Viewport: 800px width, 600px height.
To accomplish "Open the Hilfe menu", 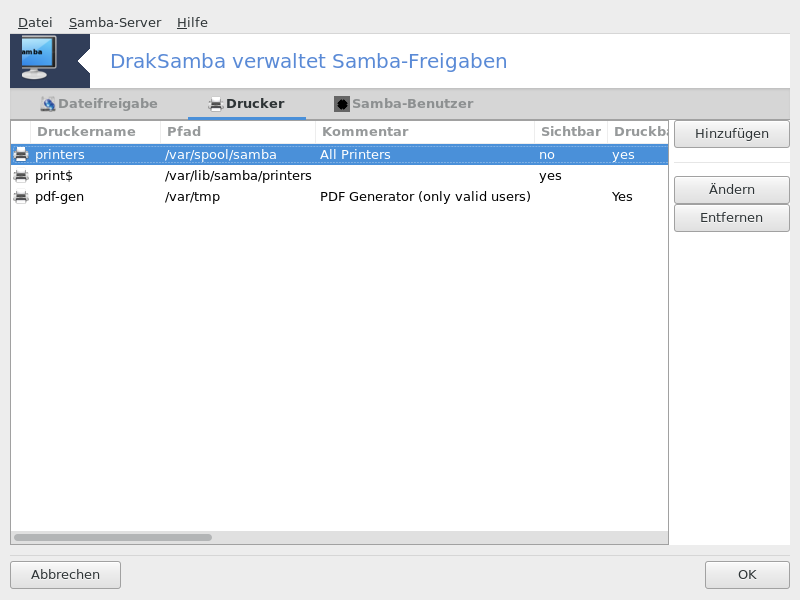I will click(x=192, y=22).
